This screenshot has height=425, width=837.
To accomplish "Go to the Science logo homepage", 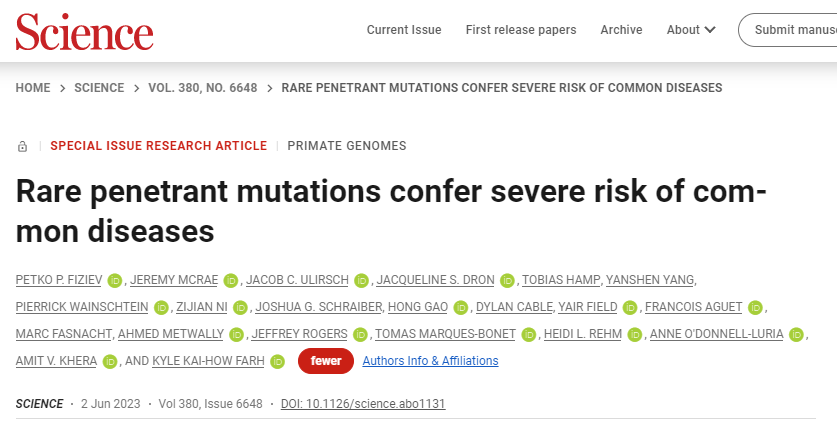I will click(84, 32).
